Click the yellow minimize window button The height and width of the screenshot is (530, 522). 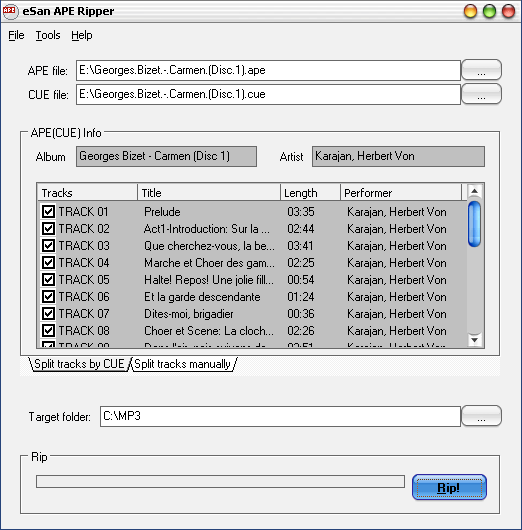pos(470,11)
